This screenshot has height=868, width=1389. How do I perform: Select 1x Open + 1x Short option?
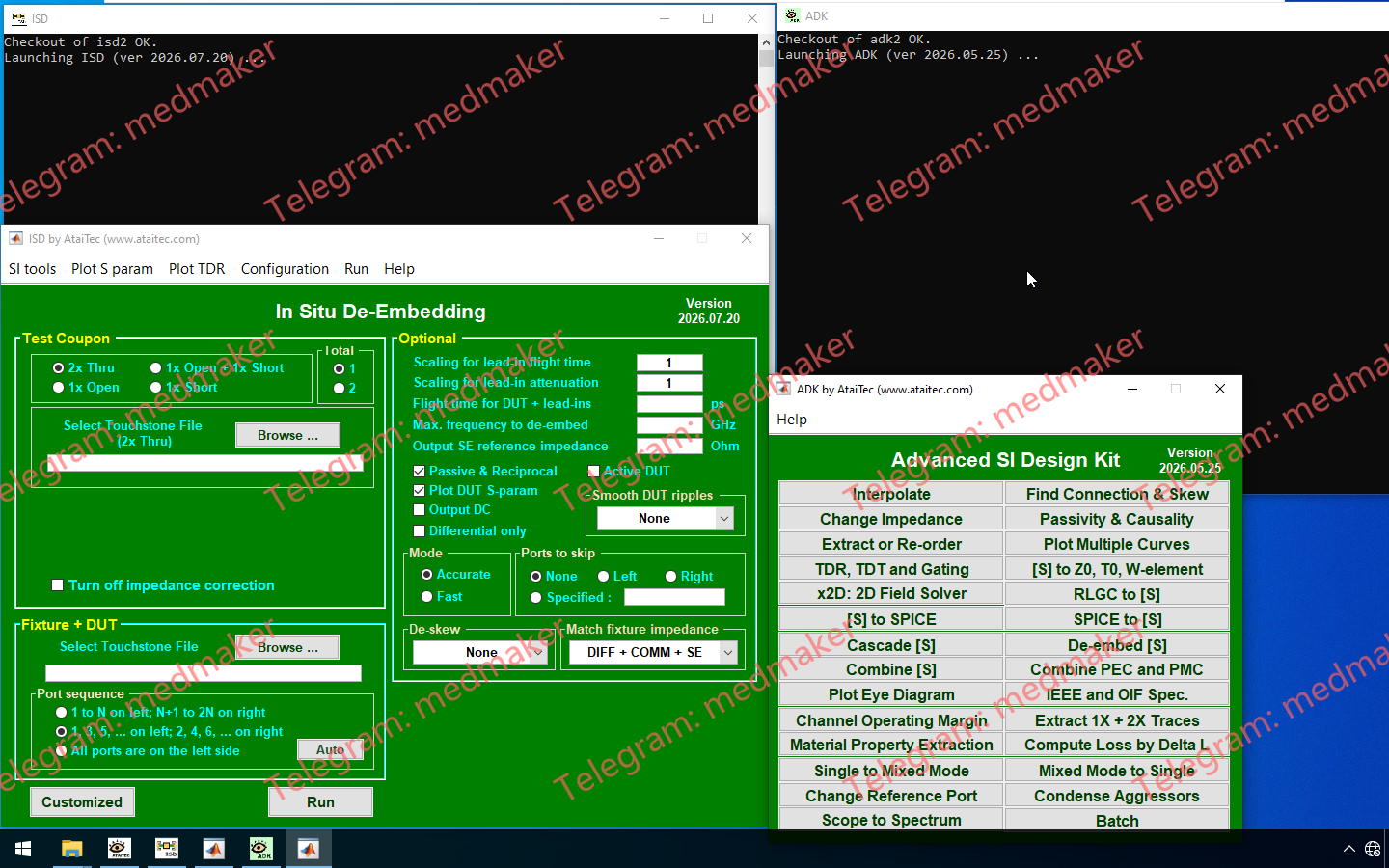(x=155, y=368)
